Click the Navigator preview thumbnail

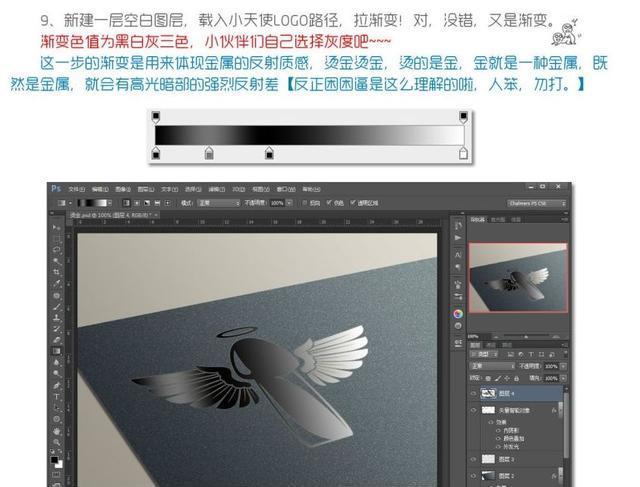(x=518, y=278)
